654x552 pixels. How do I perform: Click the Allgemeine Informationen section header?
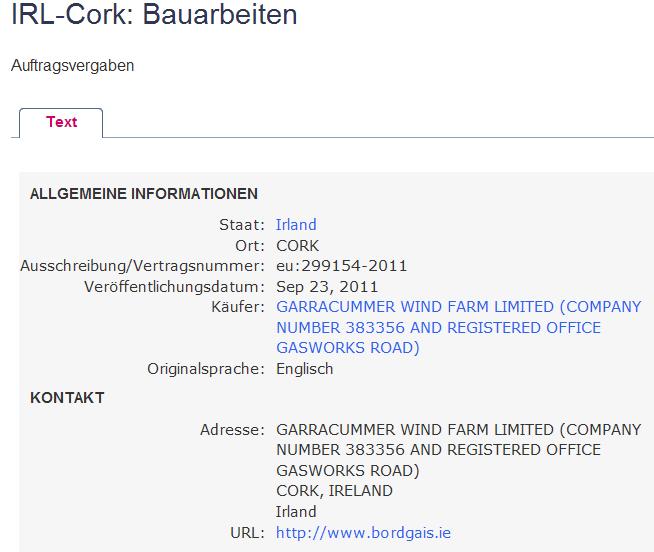pos(144,194)
